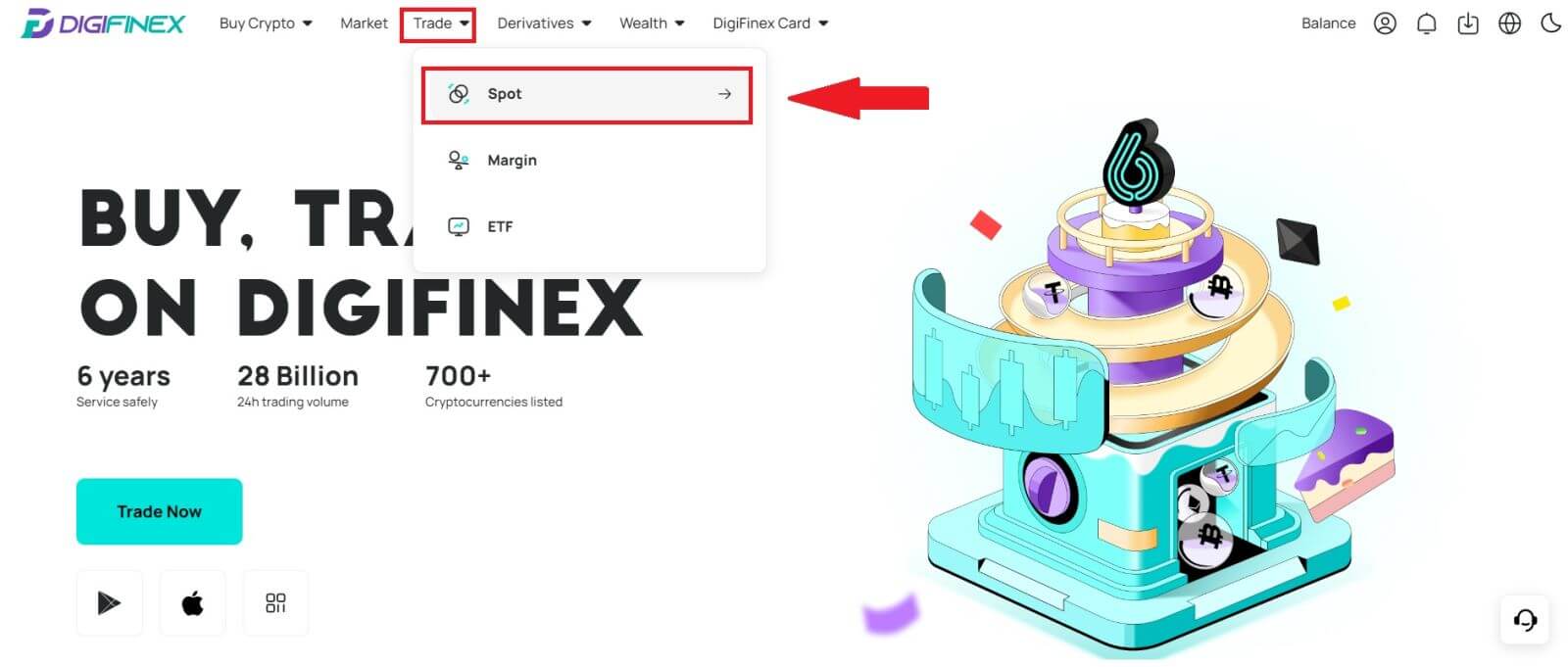Open the customer support headset icon
The image size is (1568, 667).
[x=1525, y=620]
